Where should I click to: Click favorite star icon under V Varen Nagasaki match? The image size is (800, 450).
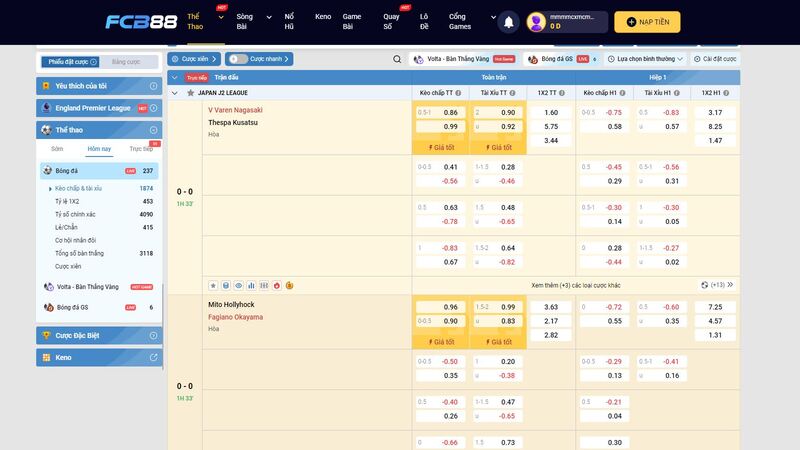point(213,286)
